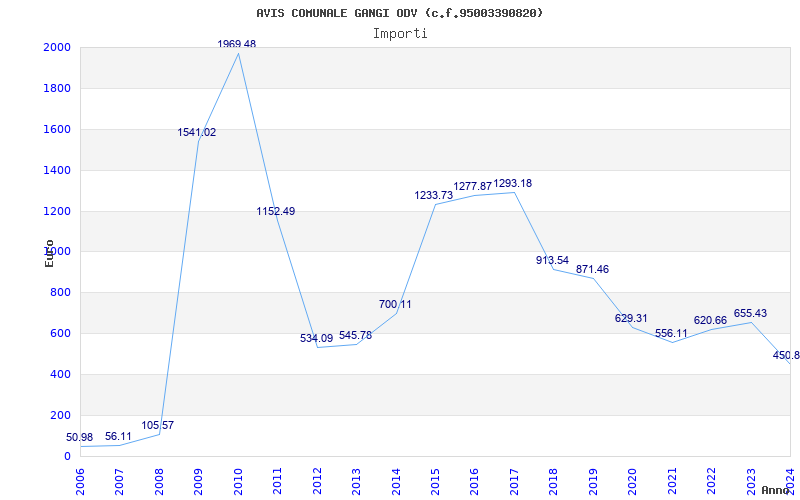Viewport: 800px width, 500px height.
Task: Click the 913.54 data label
Action: pos(553,261)
